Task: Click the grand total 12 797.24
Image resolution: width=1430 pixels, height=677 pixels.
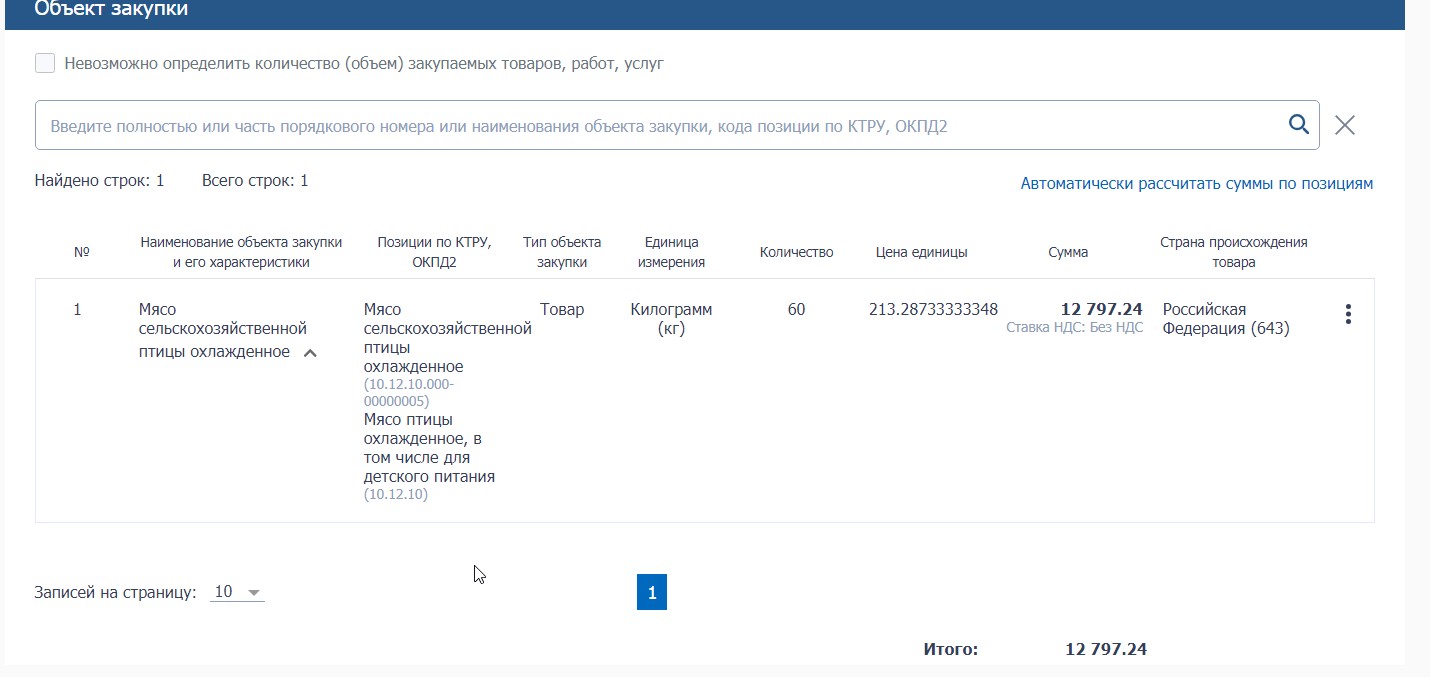Action: point(1106,649)
